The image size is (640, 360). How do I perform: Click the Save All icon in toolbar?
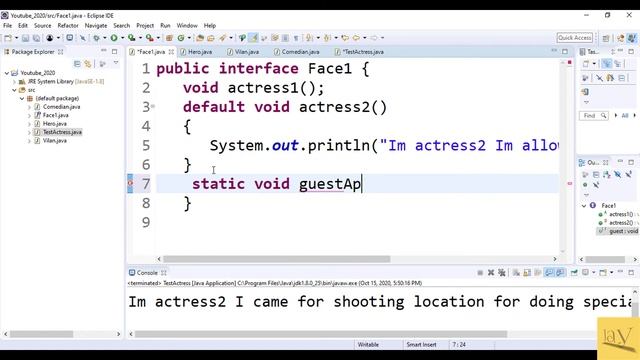point(36,38)
